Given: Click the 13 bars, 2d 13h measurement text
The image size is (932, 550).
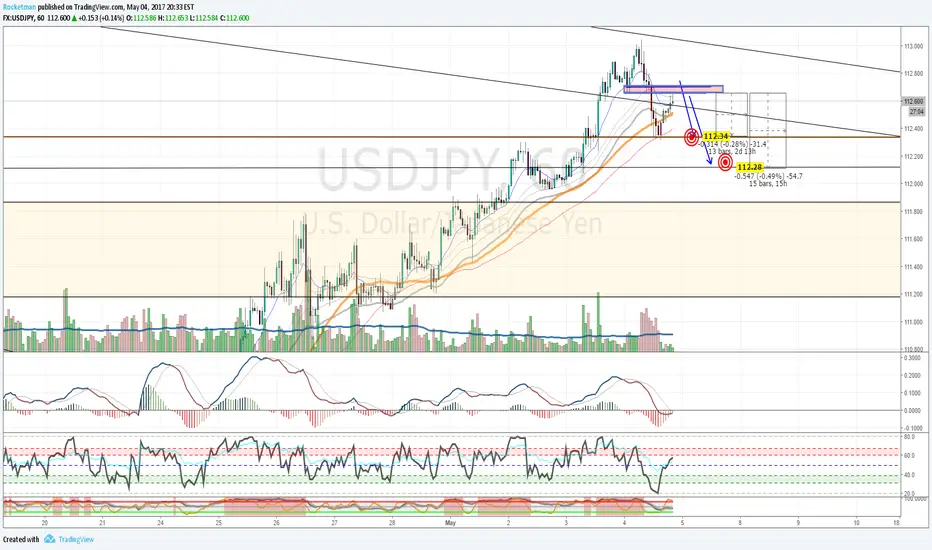Looking at the screenshot, I should 732,152.
